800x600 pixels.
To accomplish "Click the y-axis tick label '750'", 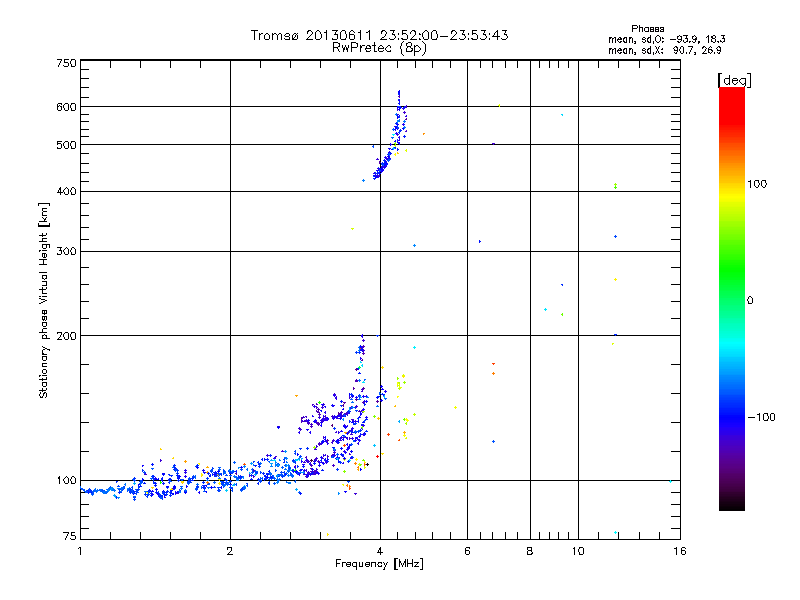I will pos(66,63).
